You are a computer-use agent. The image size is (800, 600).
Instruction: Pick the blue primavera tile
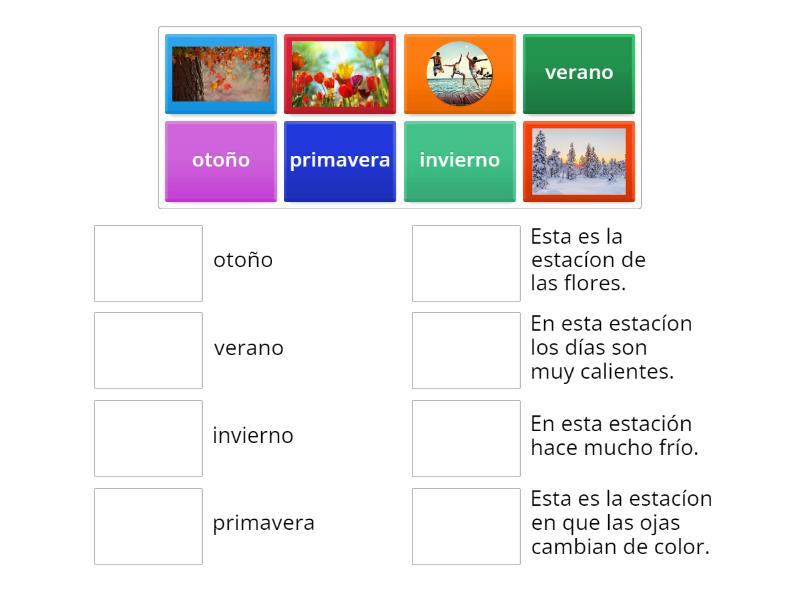[x=340, y=160]
